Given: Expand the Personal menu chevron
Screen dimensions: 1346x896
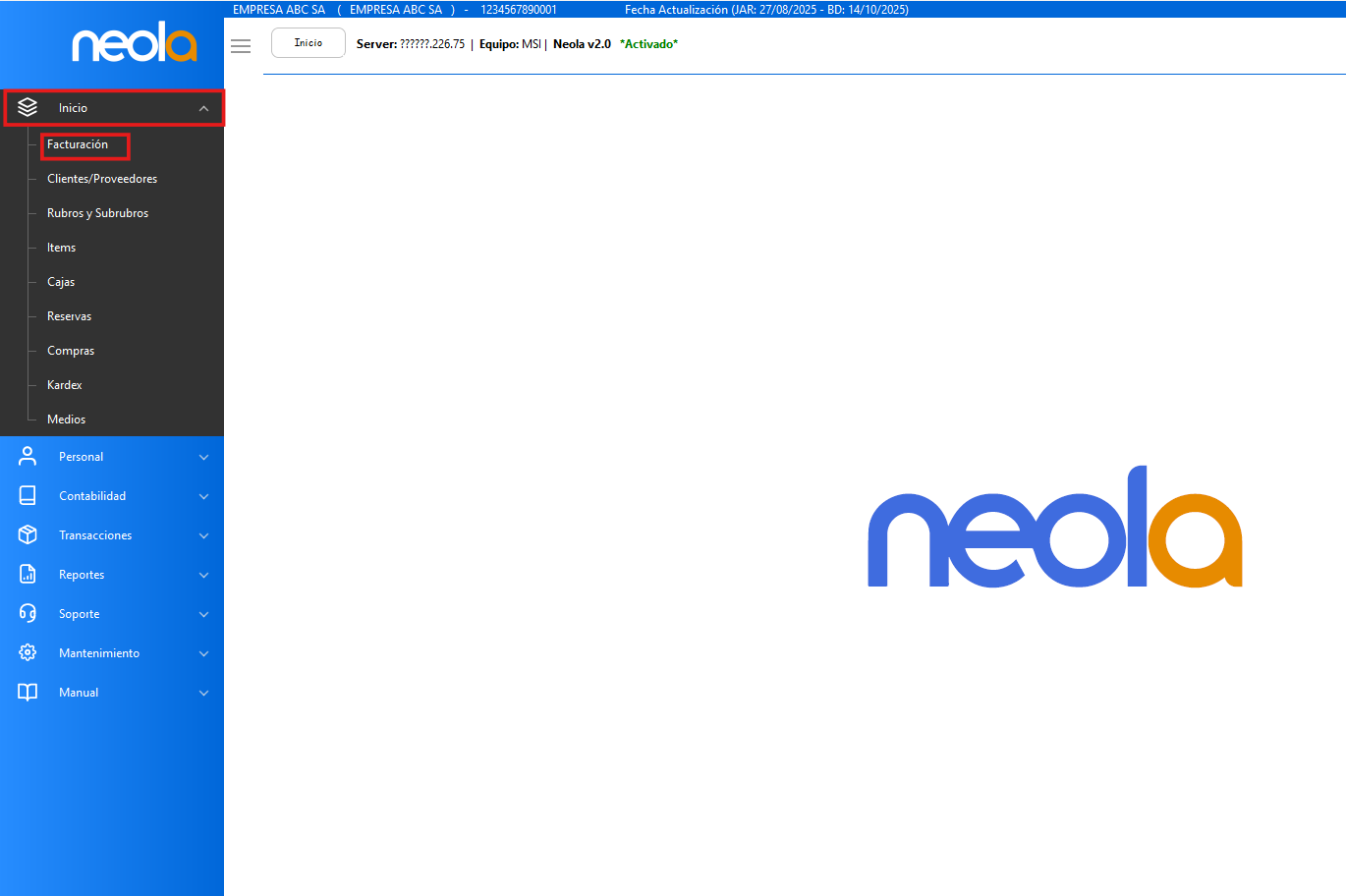Looking at the screenshot, I should [203, 457].
